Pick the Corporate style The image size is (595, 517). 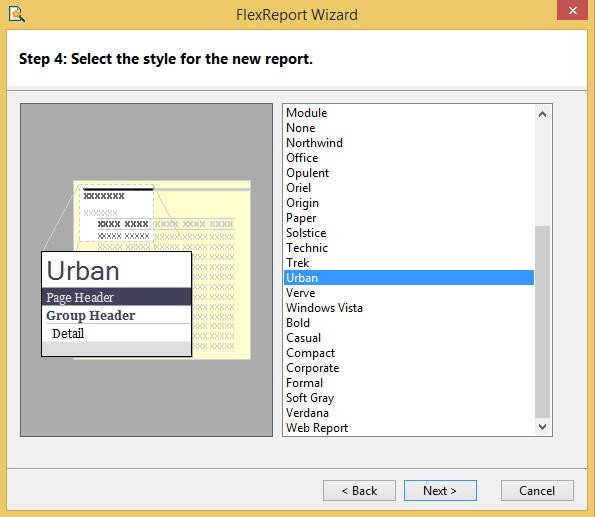pyautogui.click(x=409, y=368)
